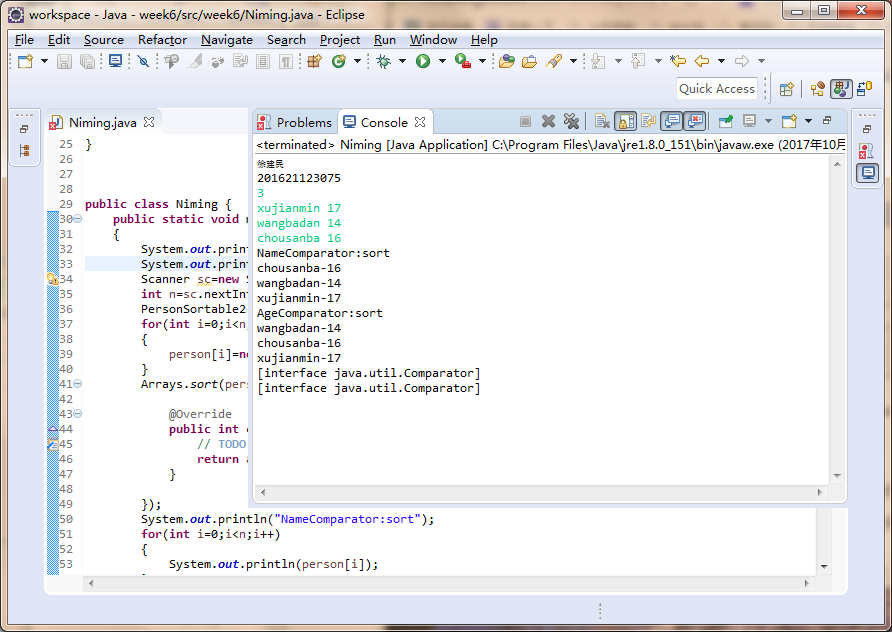Click Display Selected Console monitor icon
The width and height of the screenshot is (892, 632).
[x=750, y=121]
